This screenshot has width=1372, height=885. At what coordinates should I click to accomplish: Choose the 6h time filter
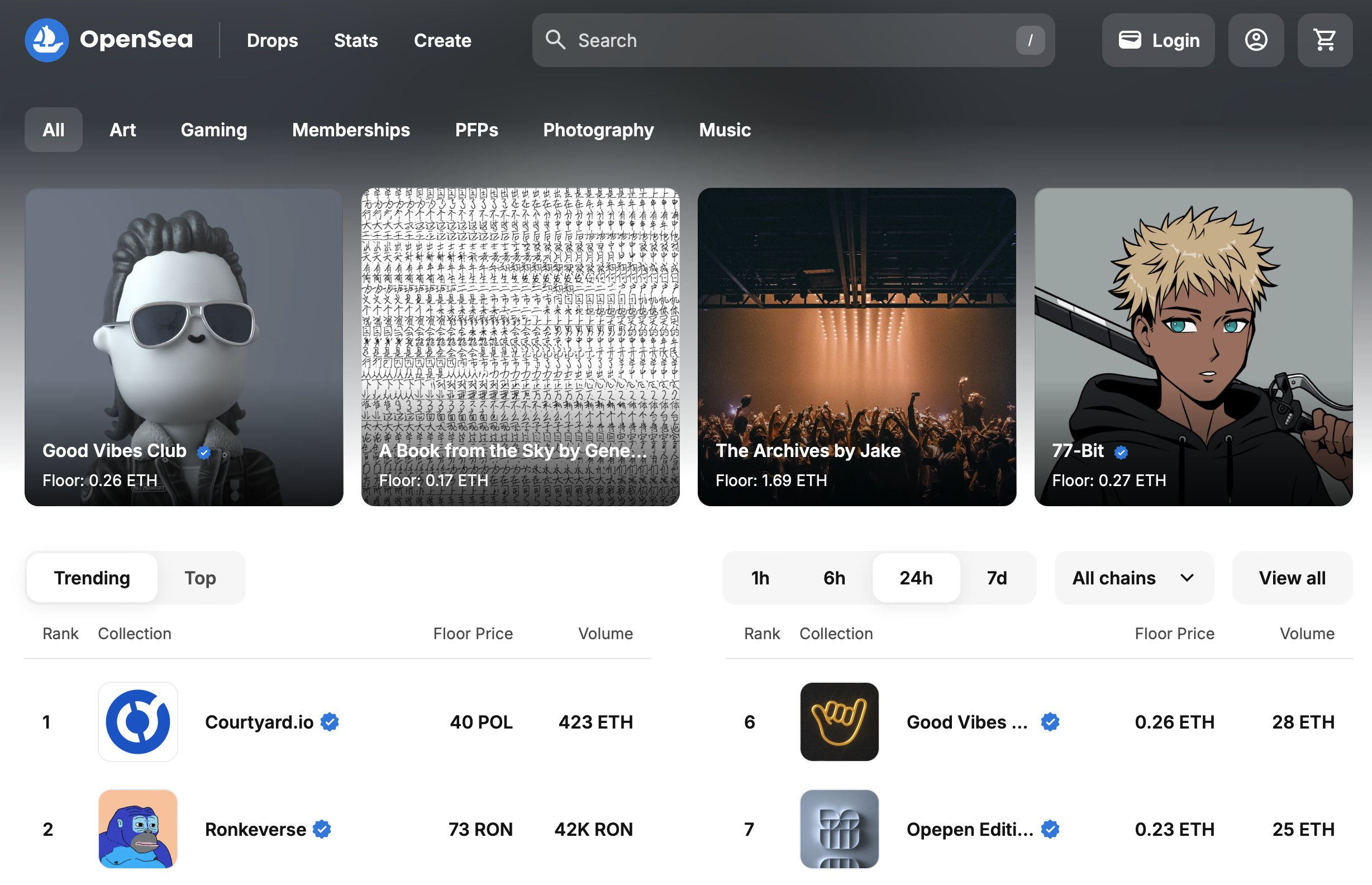[x=834, y=578]
